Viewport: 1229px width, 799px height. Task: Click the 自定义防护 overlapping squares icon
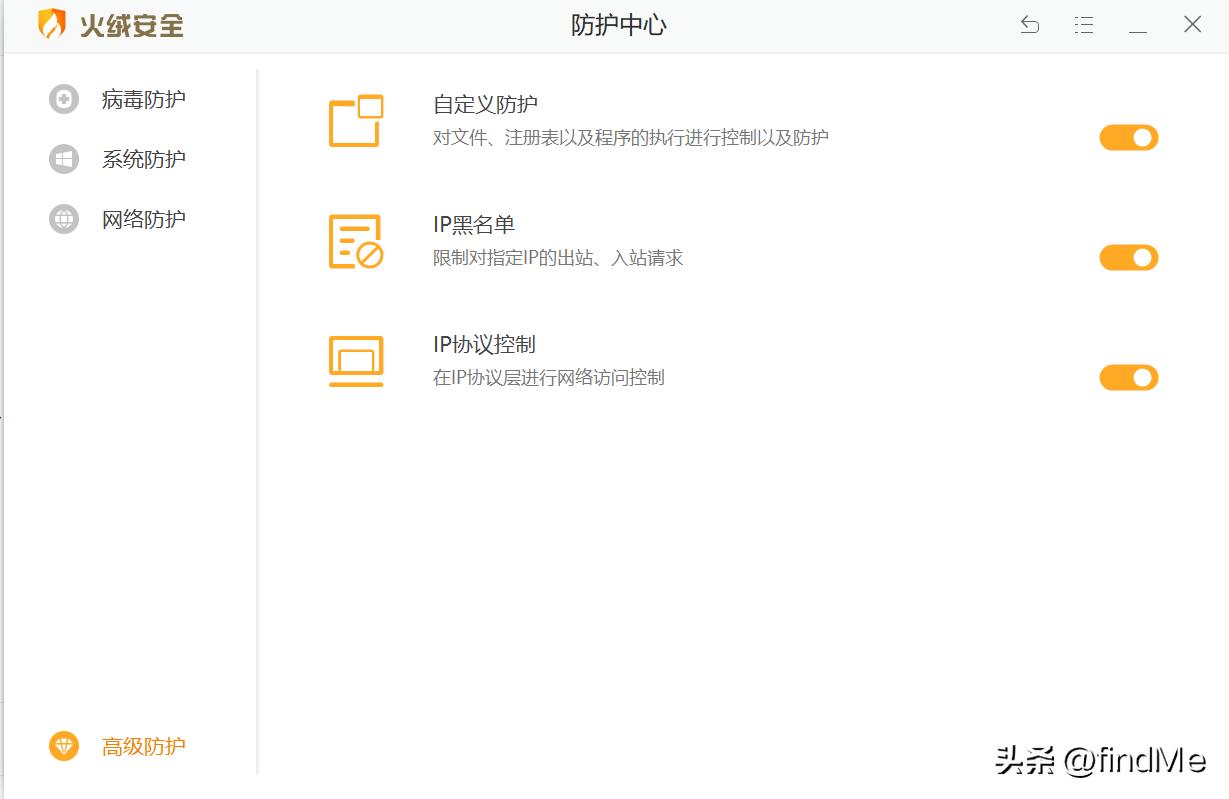pos(355,118)
